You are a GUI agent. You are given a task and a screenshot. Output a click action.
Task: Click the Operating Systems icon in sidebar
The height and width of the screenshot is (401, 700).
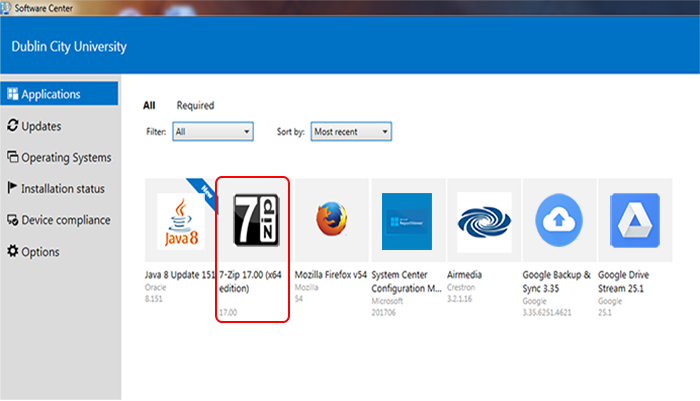[12, 157]
